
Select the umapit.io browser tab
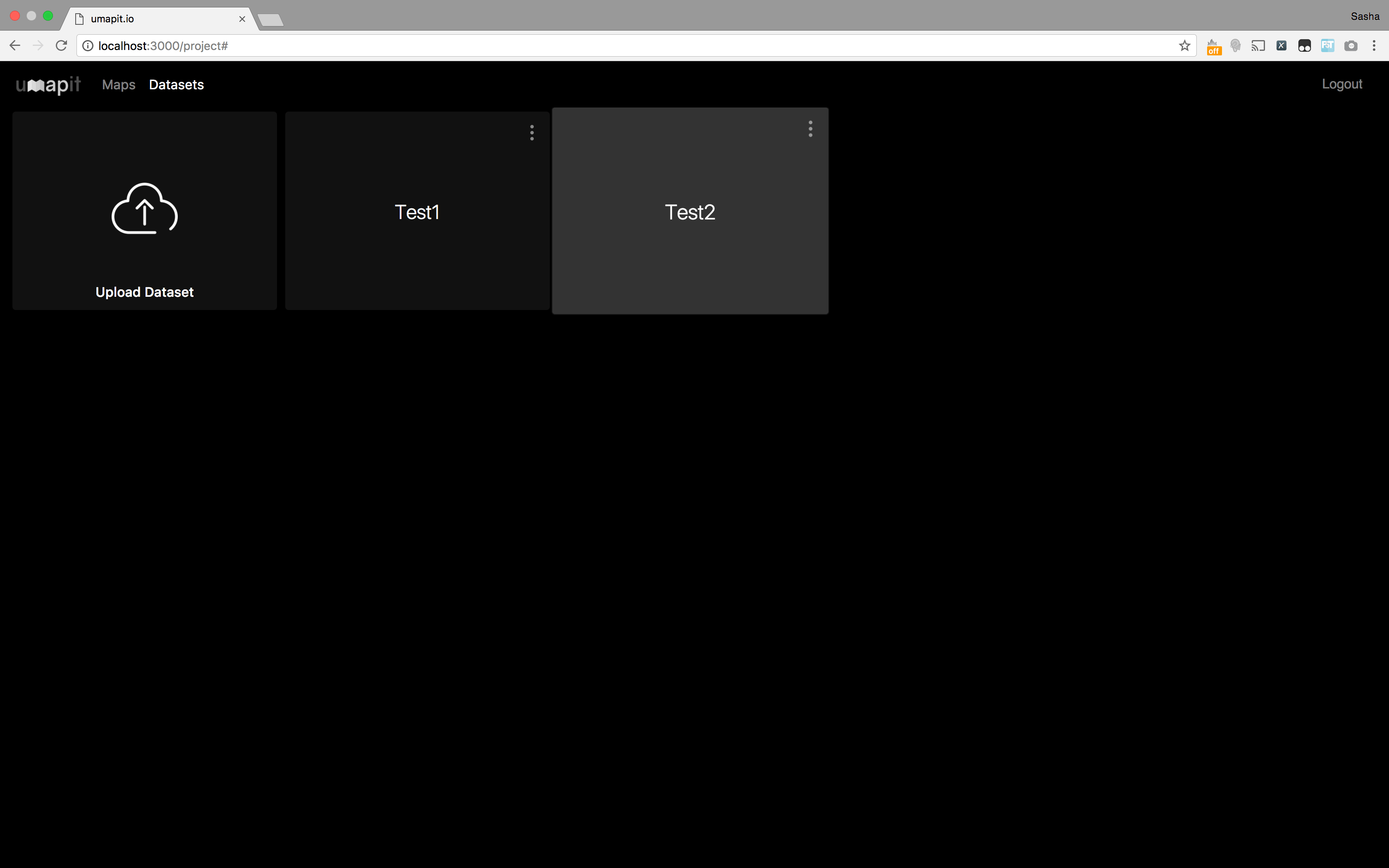160,19
